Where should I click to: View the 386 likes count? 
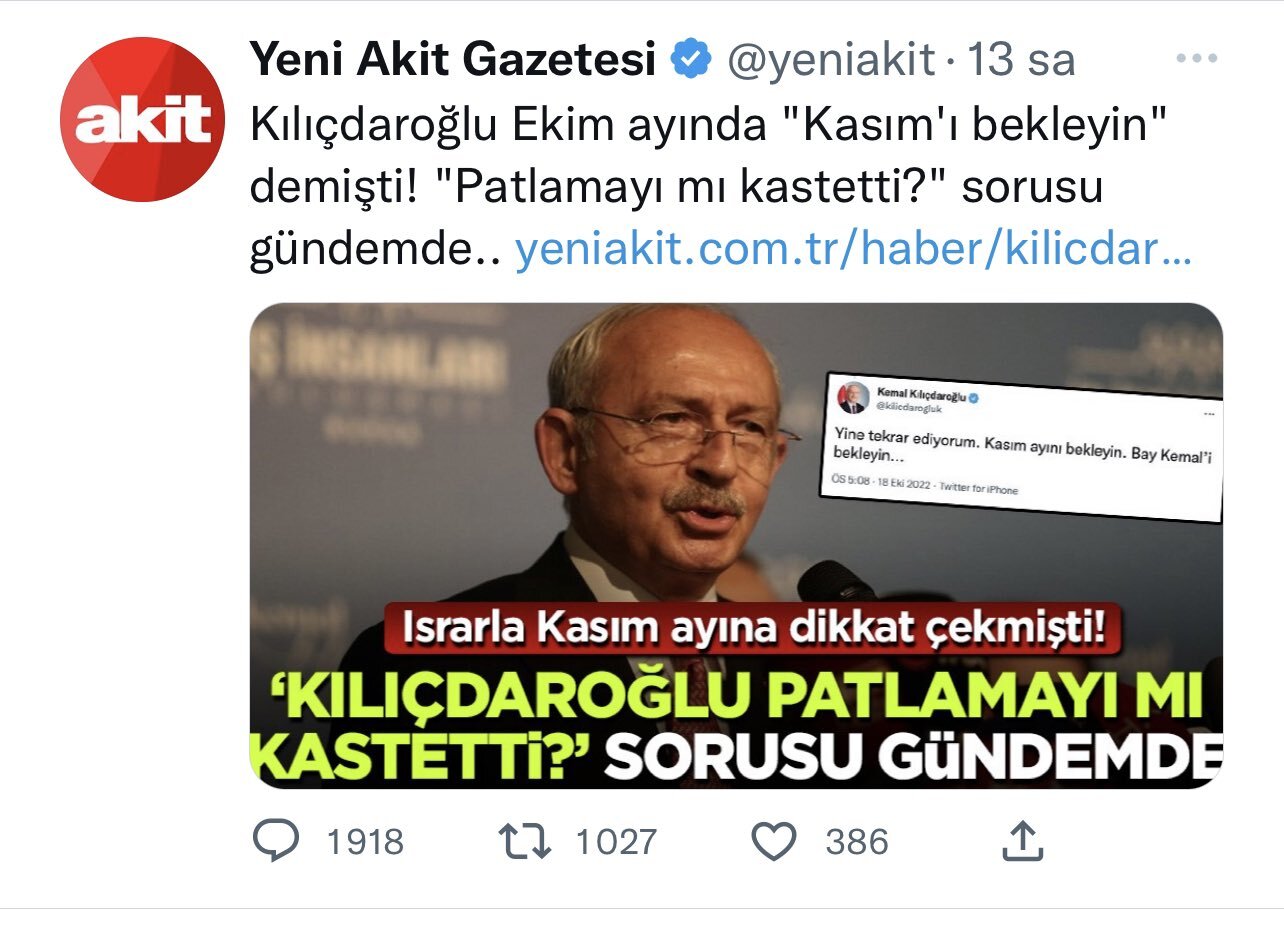857,842
